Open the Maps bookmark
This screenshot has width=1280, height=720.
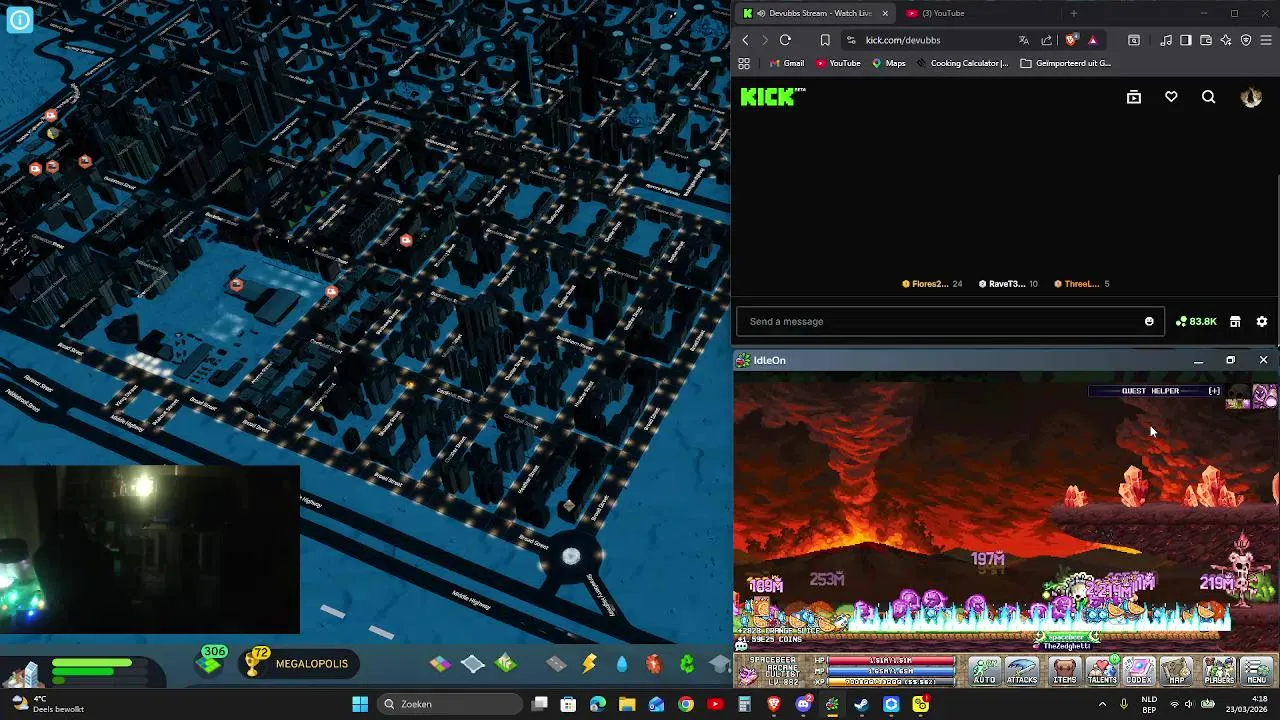888,63
